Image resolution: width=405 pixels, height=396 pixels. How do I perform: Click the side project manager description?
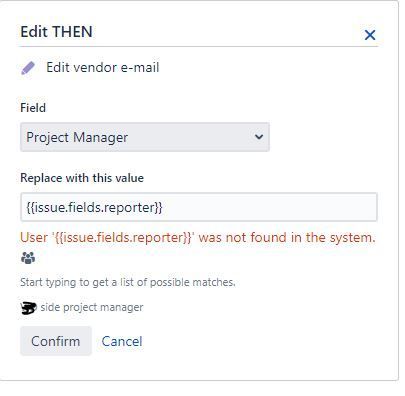(x=92, y=307)
